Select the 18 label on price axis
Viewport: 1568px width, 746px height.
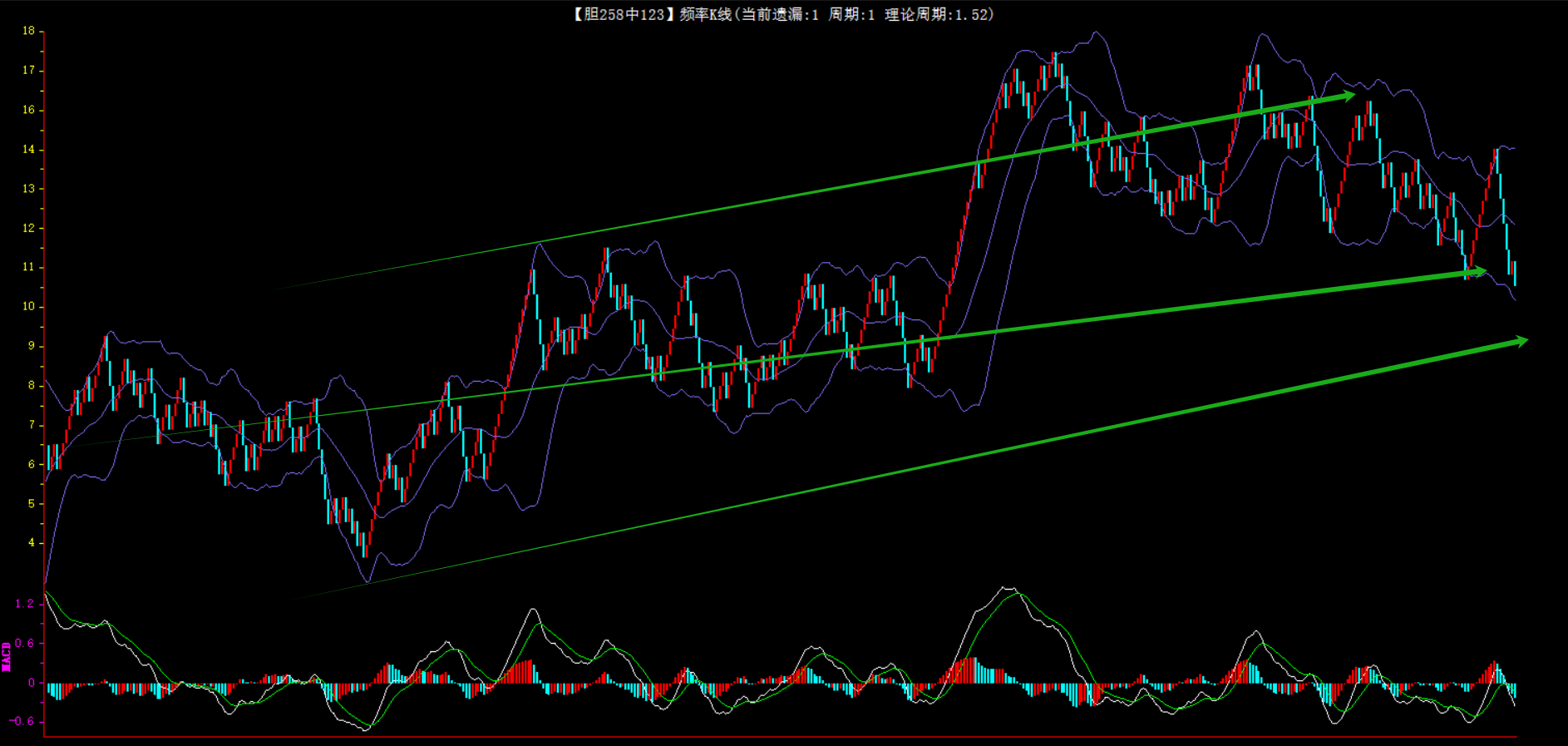click(x=28, y=31)
